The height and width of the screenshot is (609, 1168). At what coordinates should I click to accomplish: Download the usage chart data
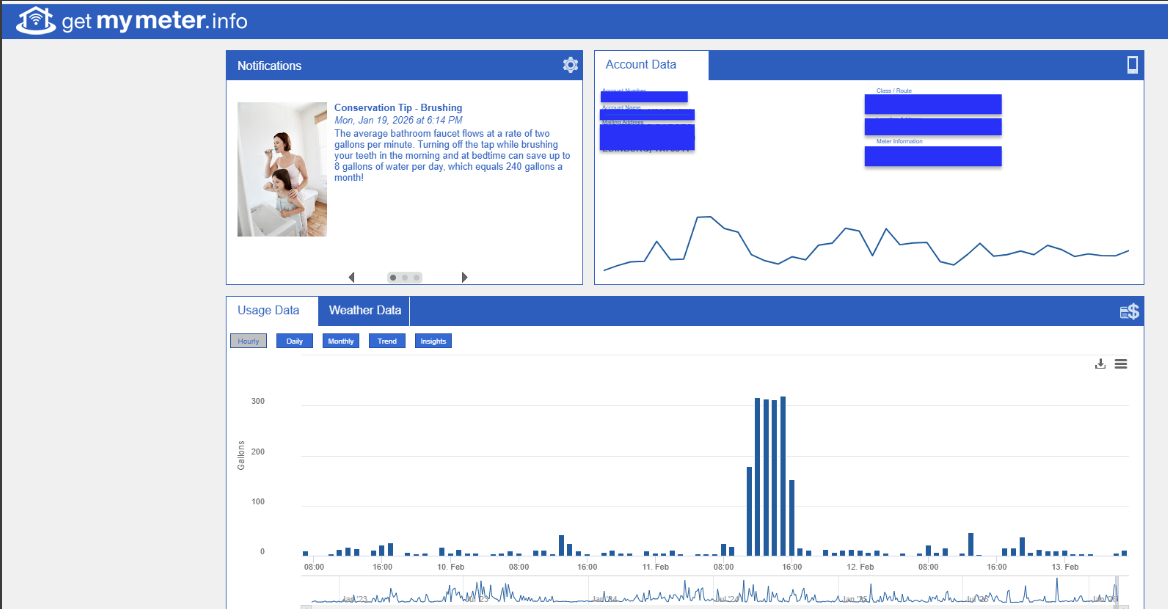pyautogui.click(x=1100, y=364)
